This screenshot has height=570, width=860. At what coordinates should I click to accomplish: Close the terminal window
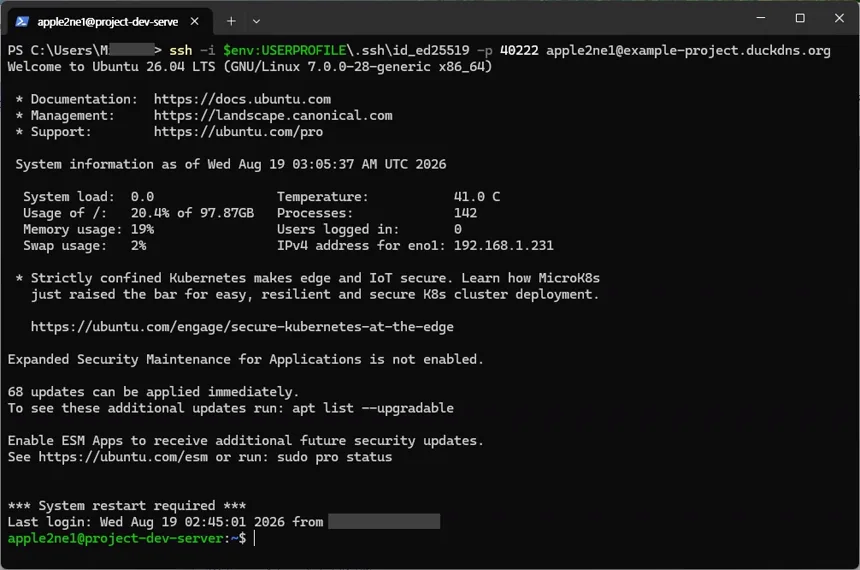(x=839, y=18)
